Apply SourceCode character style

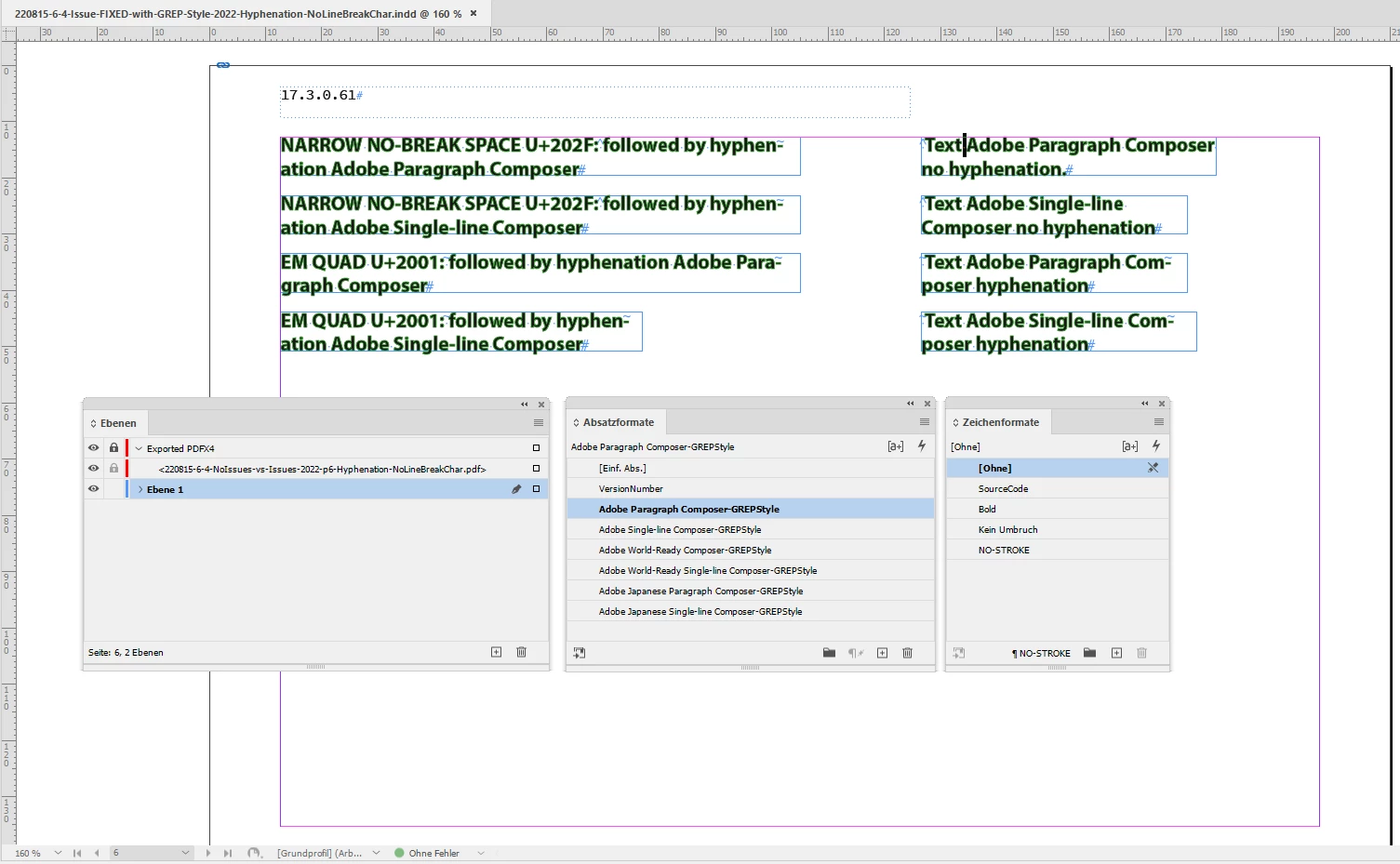pos(1058,488)
